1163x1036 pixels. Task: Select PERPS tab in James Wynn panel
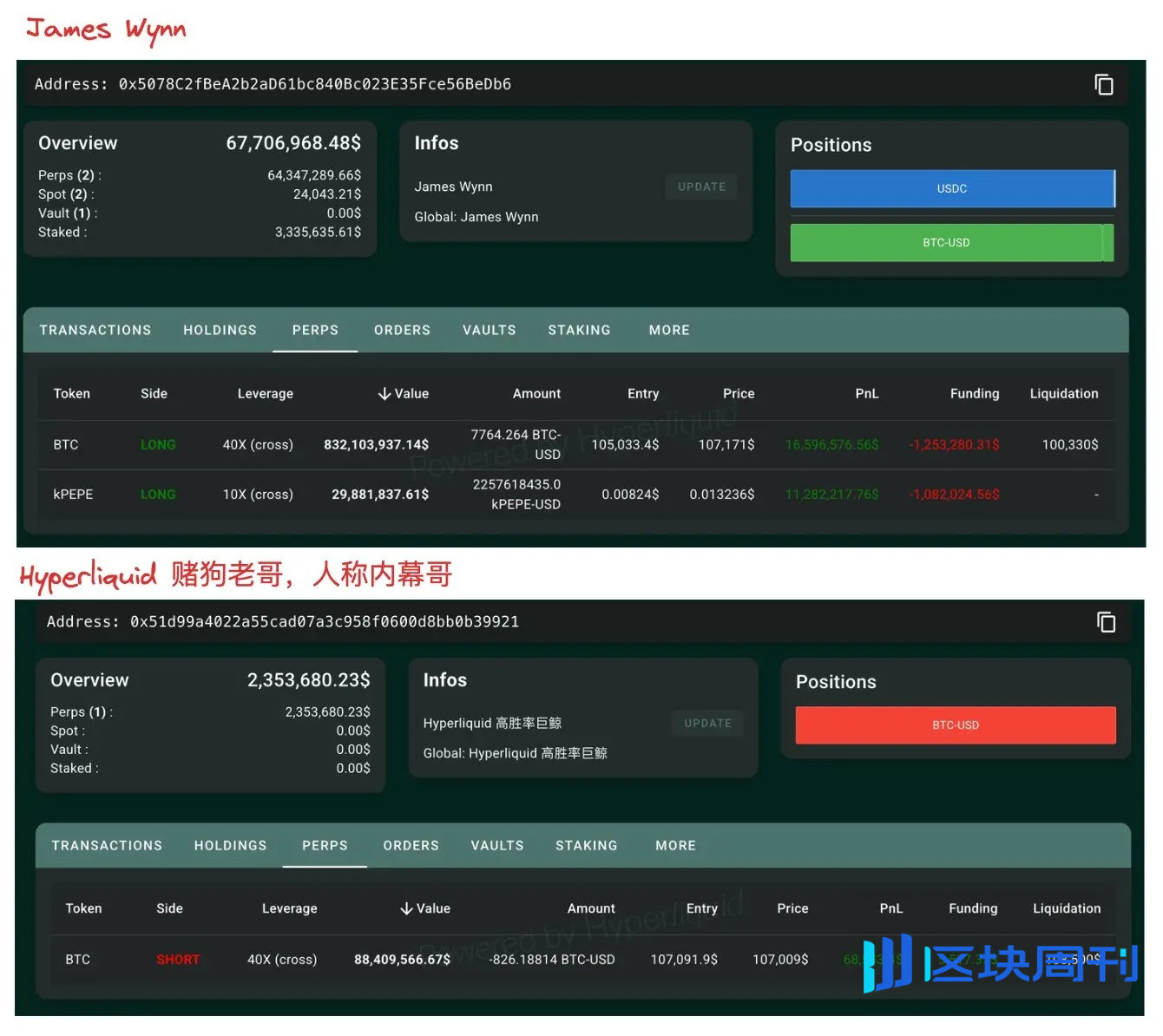coord(315,331)
